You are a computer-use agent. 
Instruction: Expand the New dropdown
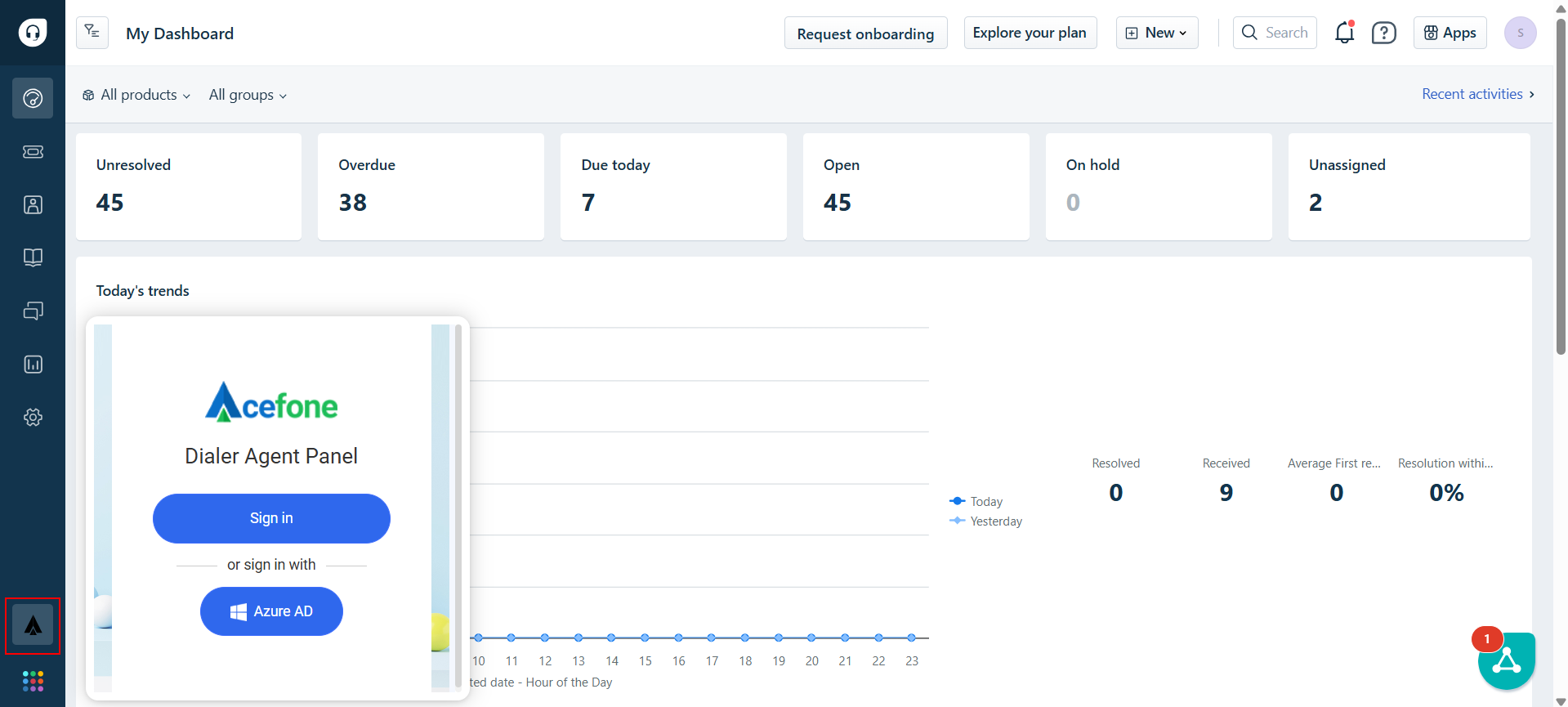click(x=1157, y=33)
